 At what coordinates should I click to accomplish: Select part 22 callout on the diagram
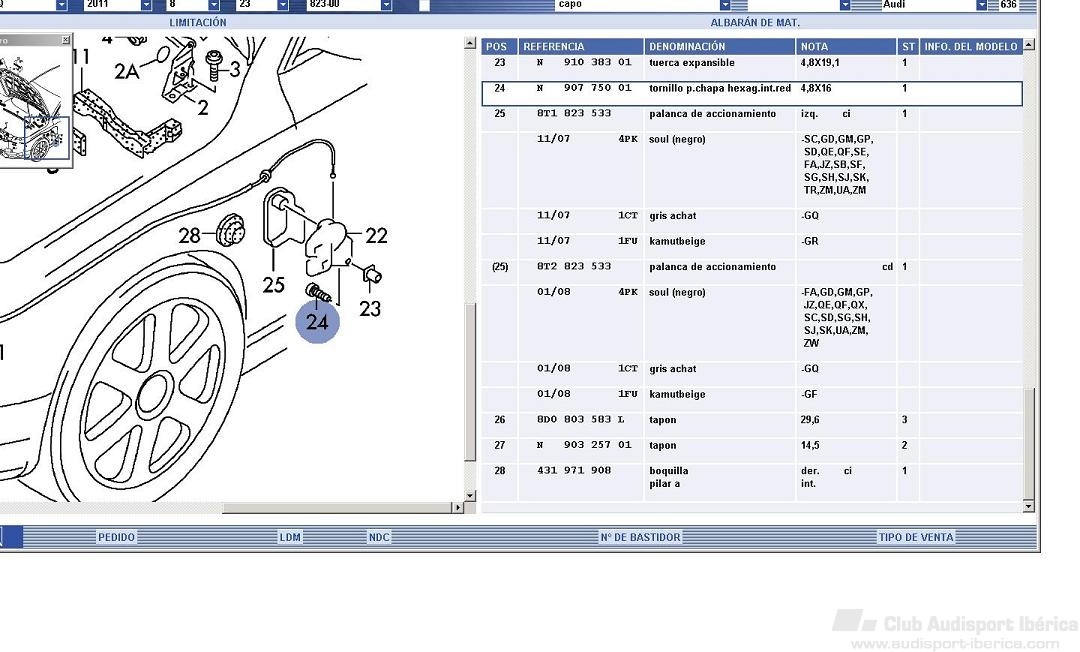[376, 236]
